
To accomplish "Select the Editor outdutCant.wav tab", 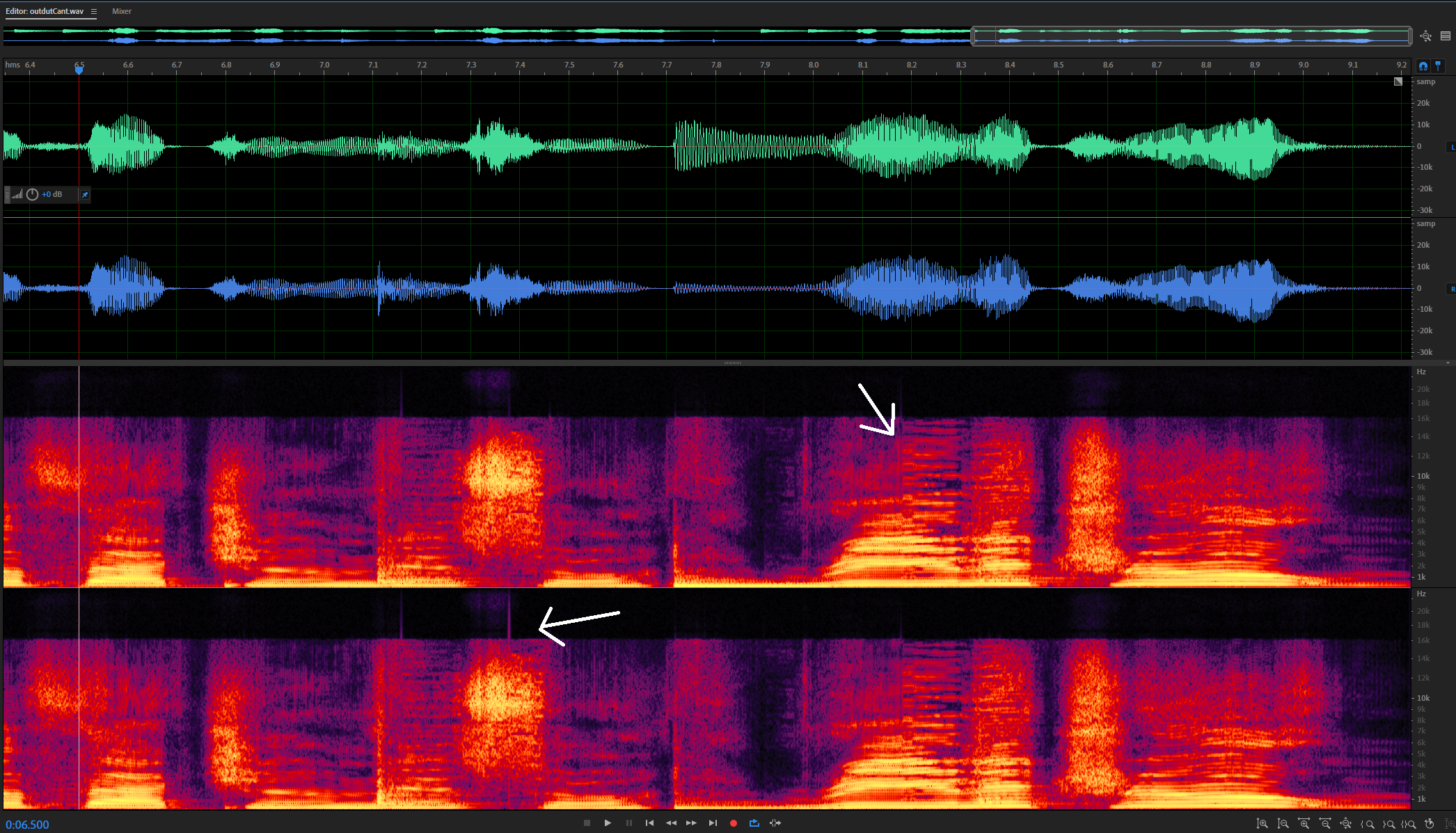I will (x=45, y=12).
